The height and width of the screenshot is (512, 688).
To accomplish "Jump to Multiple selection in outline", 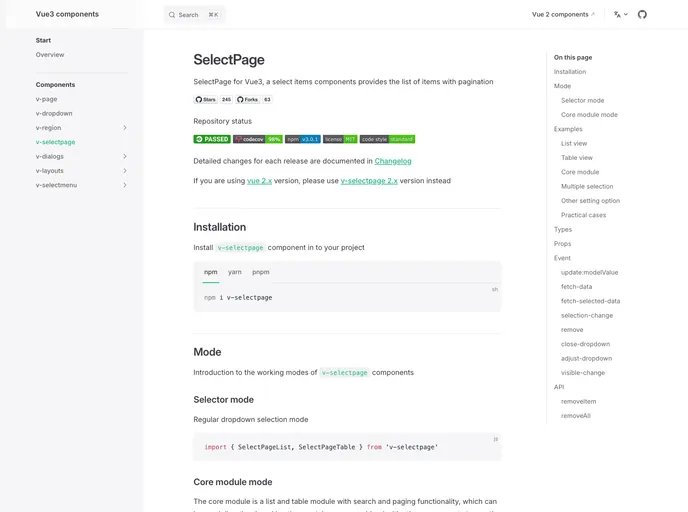I will (587, 186).
